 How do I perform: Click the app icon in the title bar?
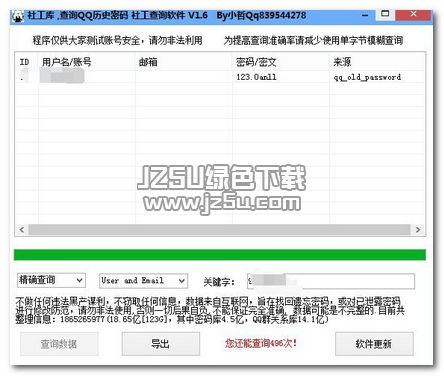click(x=18, y=16)
